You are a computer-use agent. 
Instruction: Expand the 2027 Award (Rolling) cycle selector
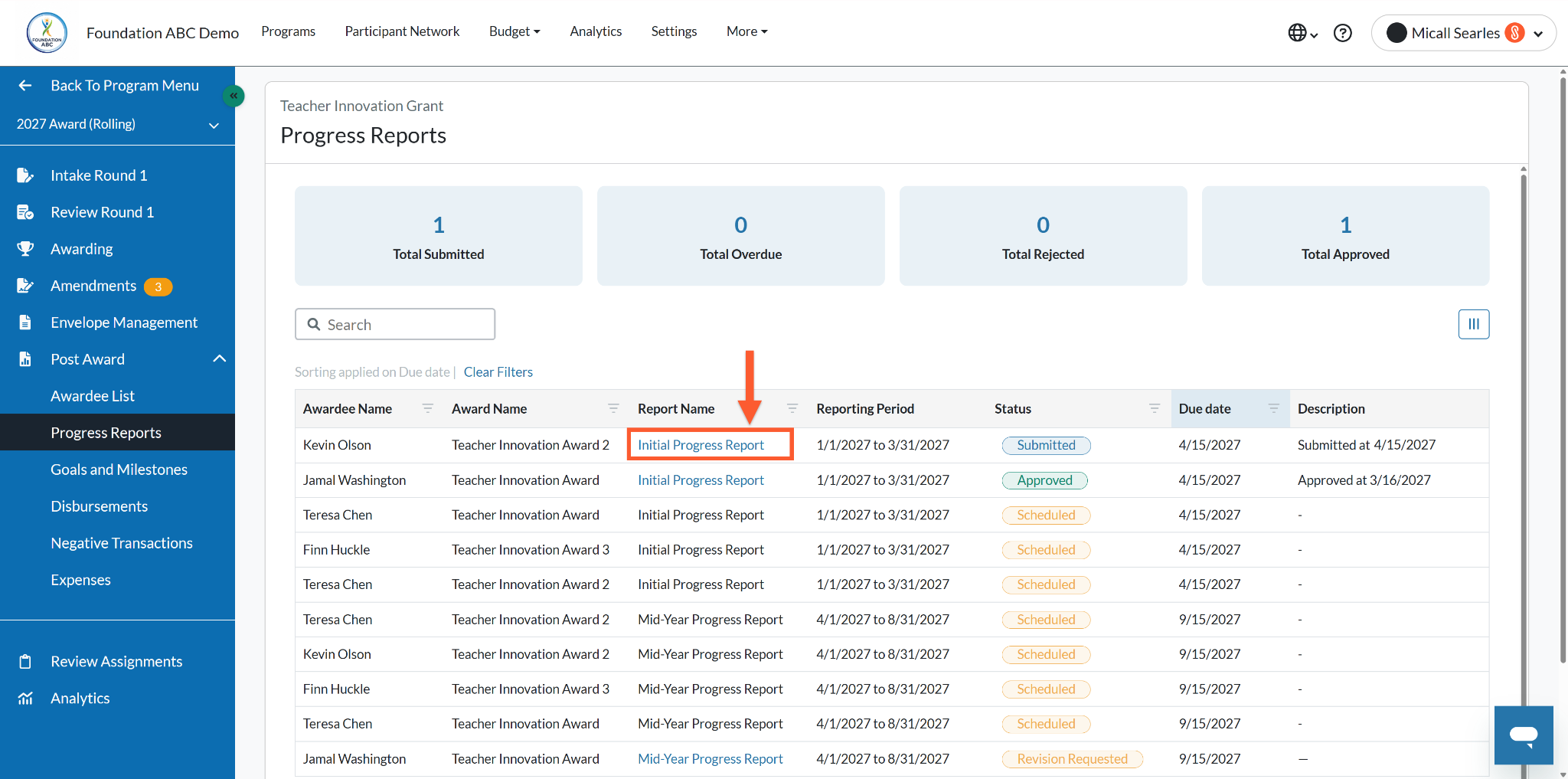117,124
